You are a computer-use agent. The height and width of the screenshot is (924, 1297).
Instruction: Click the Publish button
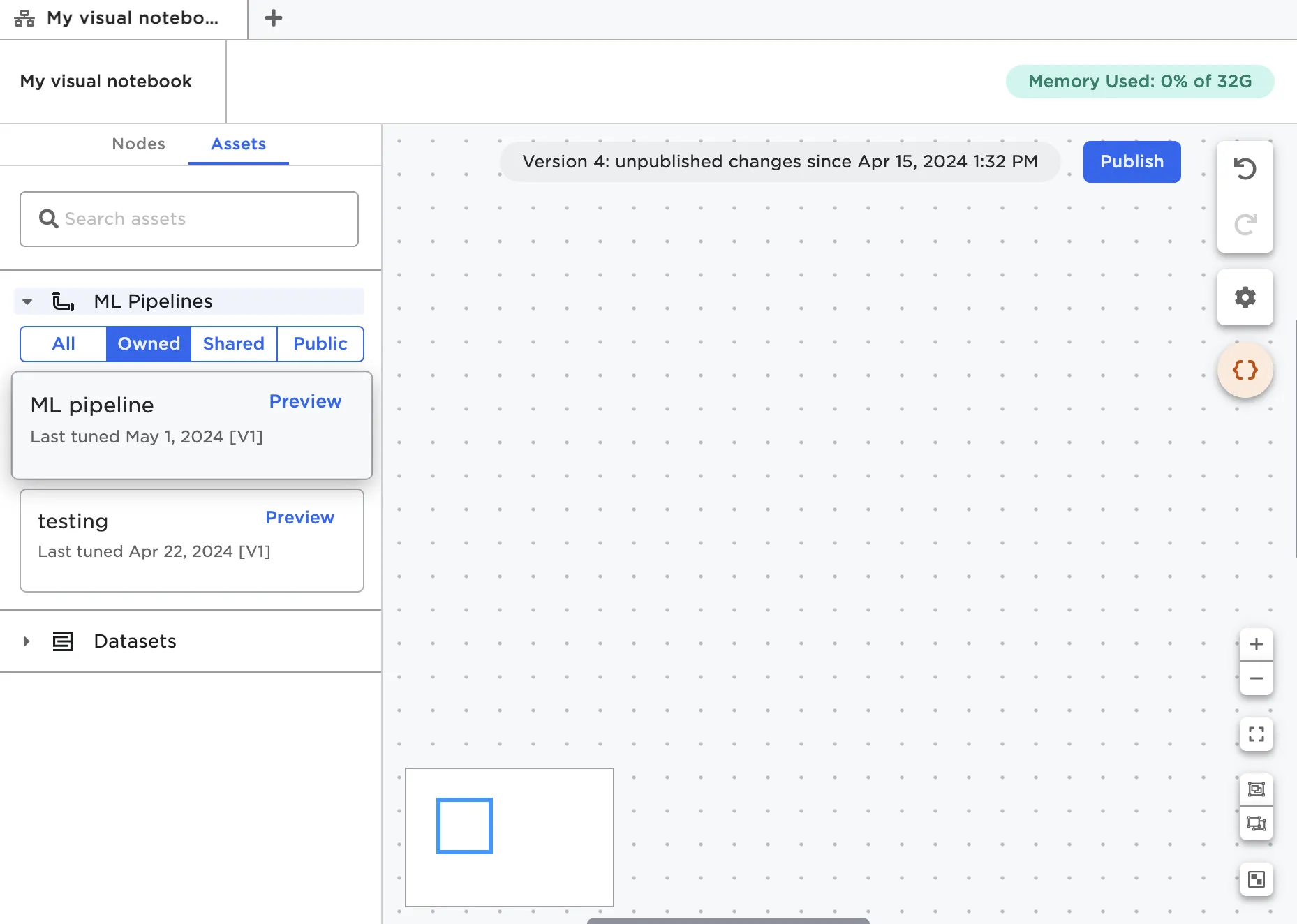(1132, 162)
